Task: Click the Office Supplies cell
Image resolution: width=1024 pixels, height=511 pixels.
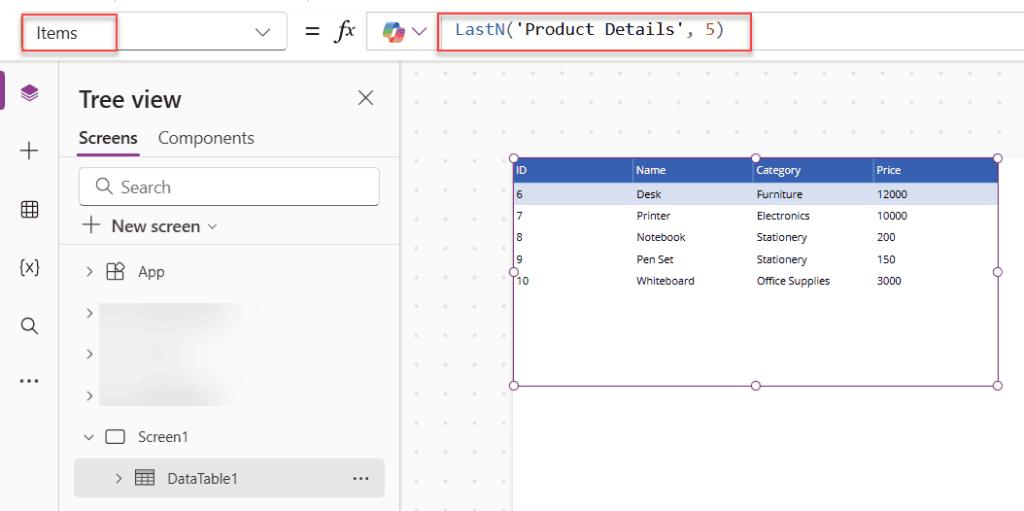Action: click(x=793, y=281)
